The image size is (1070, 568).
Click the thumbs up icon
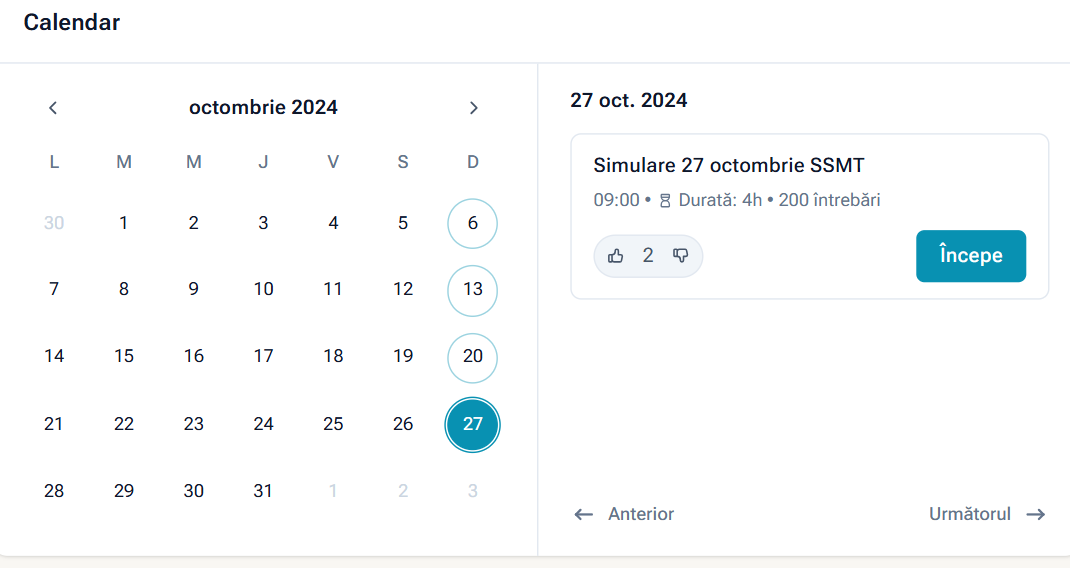tap(616, 256)
